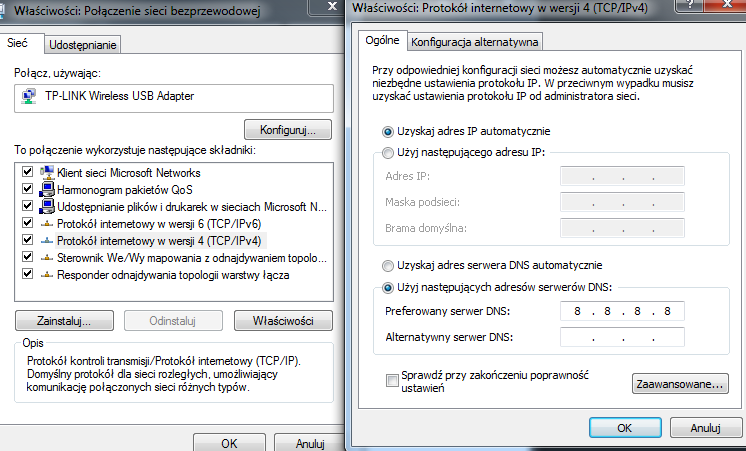Click Anuluj in the wireless connection dialog
746x451 pixels.
click(310, 443)
